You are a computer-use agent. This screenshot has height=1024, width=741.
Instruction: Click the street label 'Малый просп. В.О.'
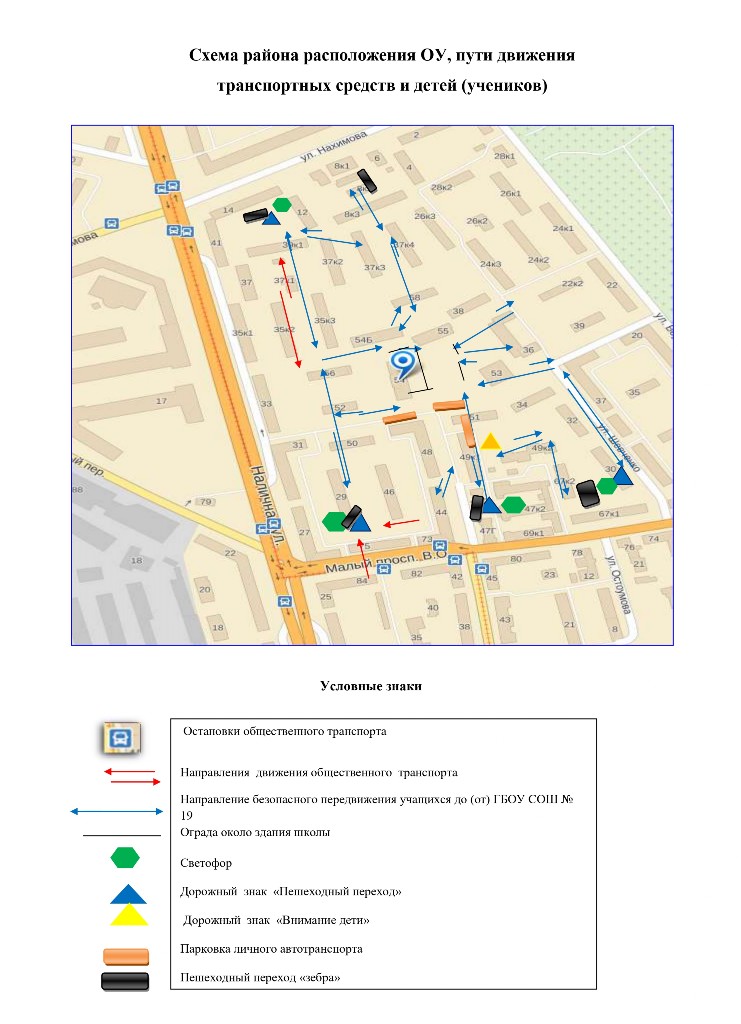pyautogui.click(x=386, y=562)
